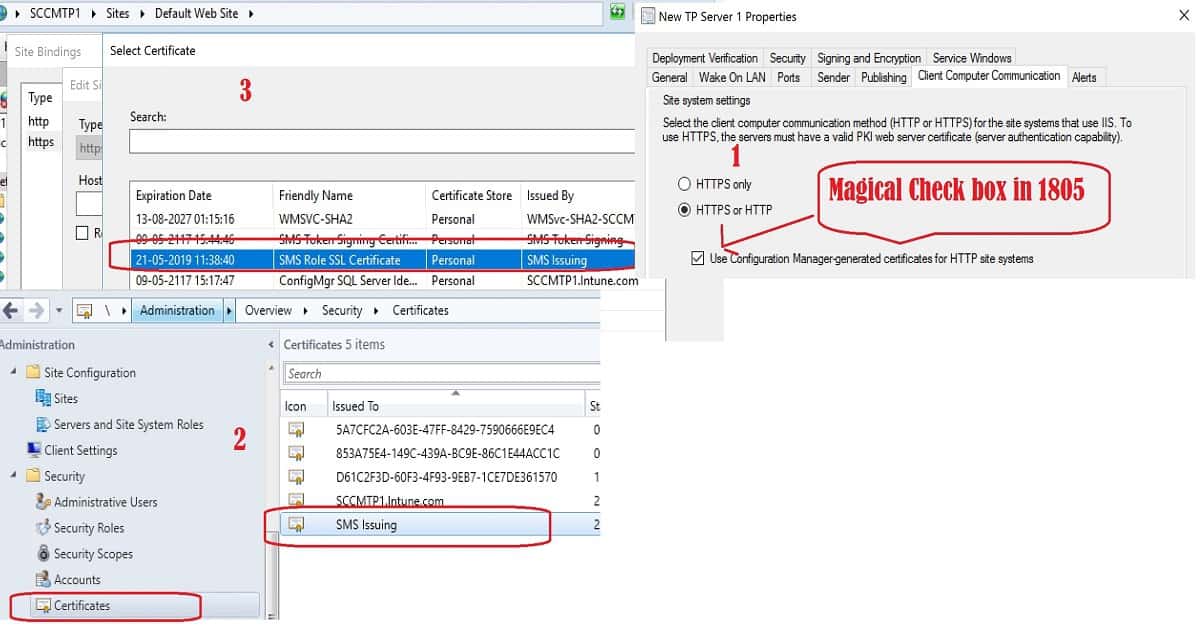The height and width of the screenshot is (630, 1200).
Task: Collapse the Site Configuration tree node
Action: click(x=14, y=372)
